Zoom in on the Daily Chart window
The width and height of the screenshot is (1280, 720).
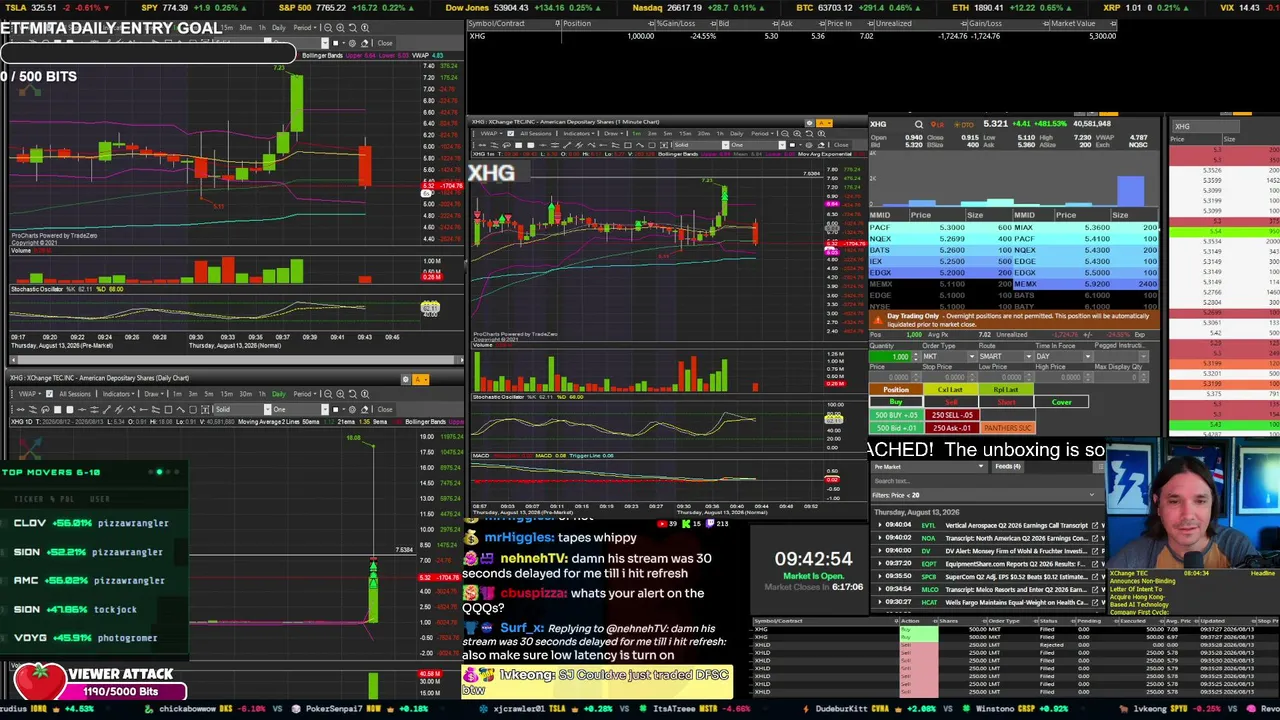pos(340,394)
